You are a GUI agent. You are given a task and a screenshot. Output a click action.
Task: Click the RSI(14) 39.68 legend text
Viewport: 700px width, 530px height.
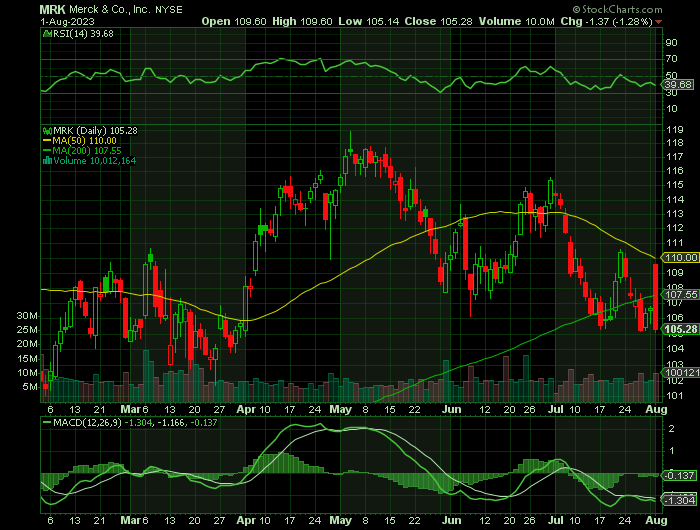coord(83,33)
